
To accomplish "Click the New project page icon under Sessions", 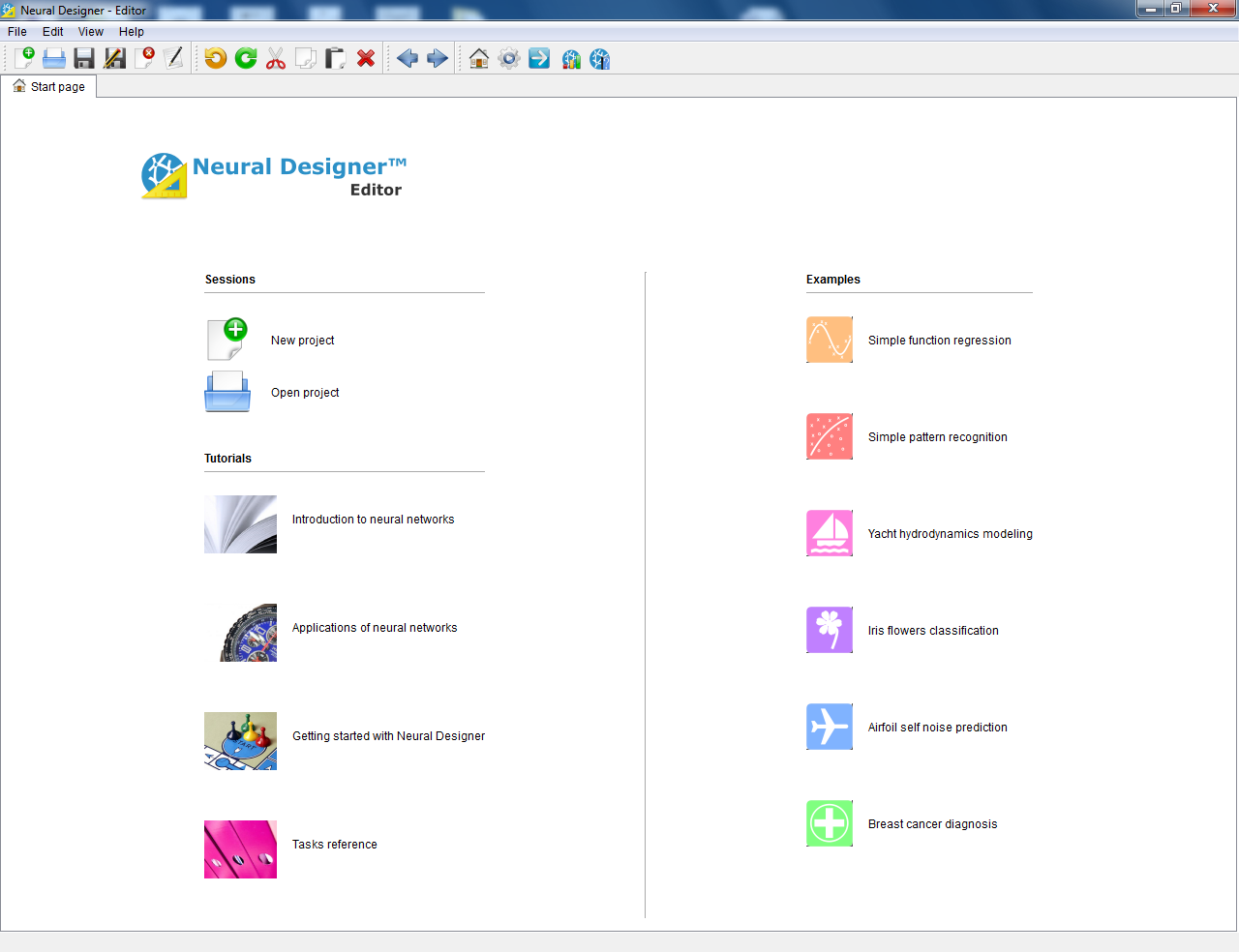I will point(227,340).
